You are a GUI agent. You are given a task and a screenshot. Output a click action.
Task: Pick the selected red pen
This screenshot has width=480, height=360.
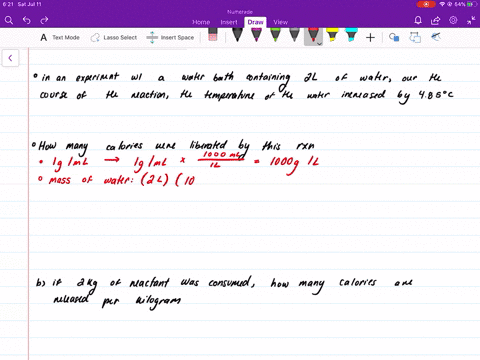point(313,35)
